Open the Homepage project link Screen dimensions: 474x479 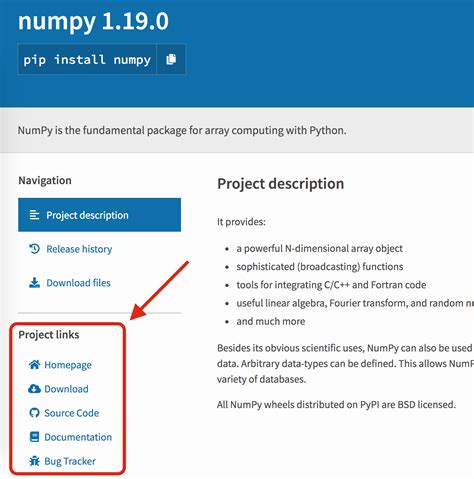pos(68,365)
